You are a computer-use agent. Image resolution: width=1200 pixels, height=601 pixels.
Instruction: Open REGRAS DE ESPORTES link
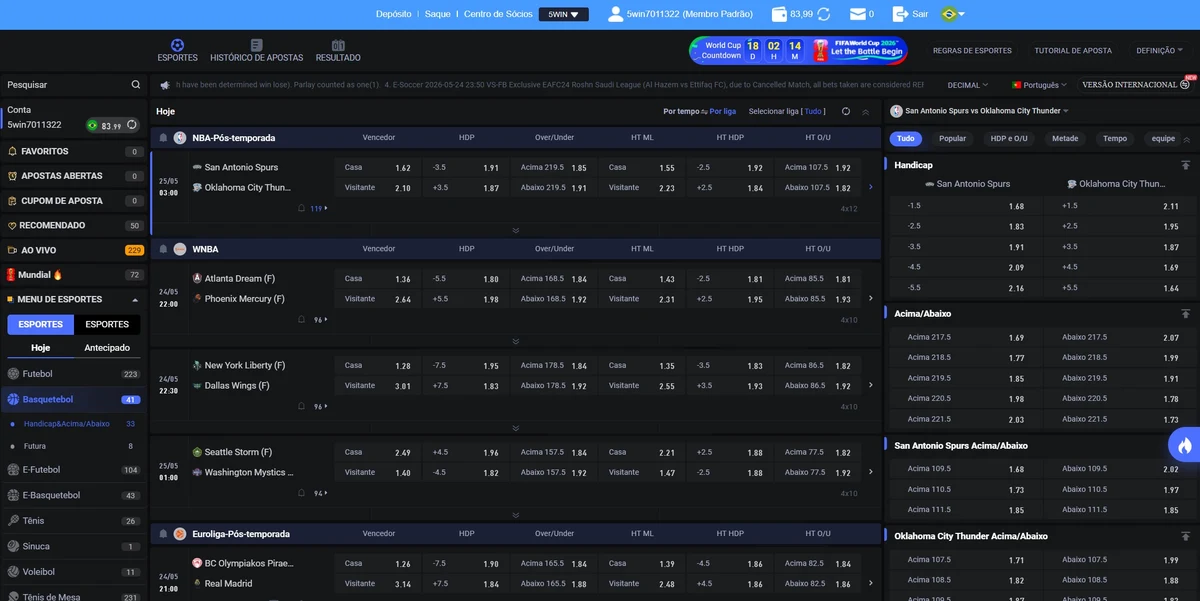972,51
